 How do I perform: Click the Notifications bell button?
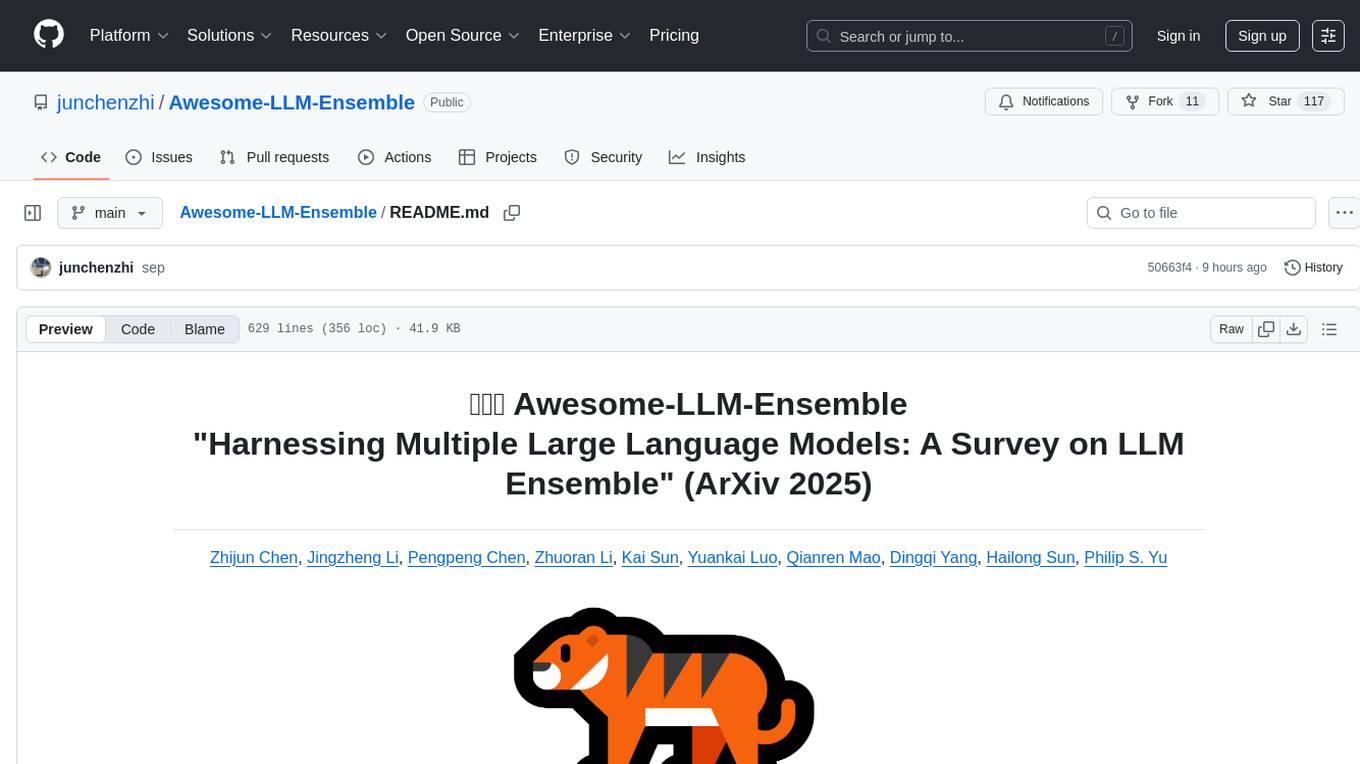point(1044,102)
